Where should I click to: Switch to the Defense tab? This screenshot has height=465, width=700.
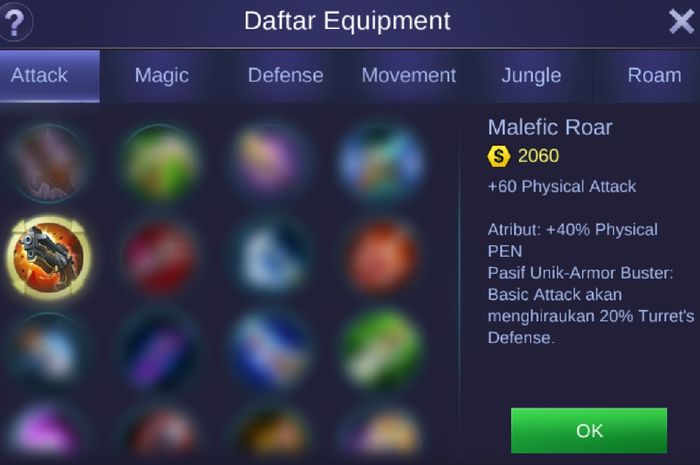285,76
